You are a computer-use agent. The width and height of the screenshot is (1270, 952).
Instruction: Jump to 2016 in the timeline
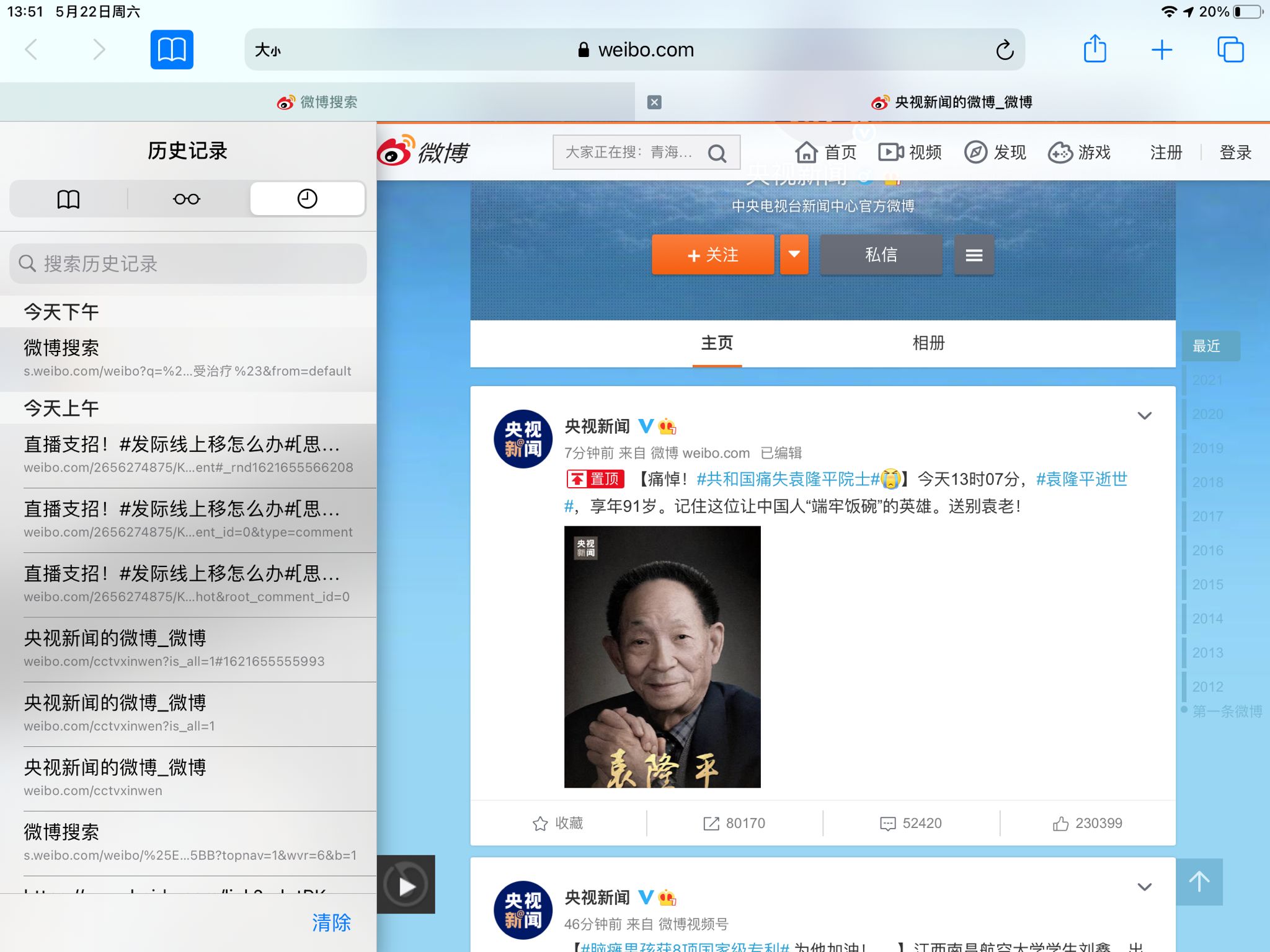pyautogui.click(x=1207, y=550)
